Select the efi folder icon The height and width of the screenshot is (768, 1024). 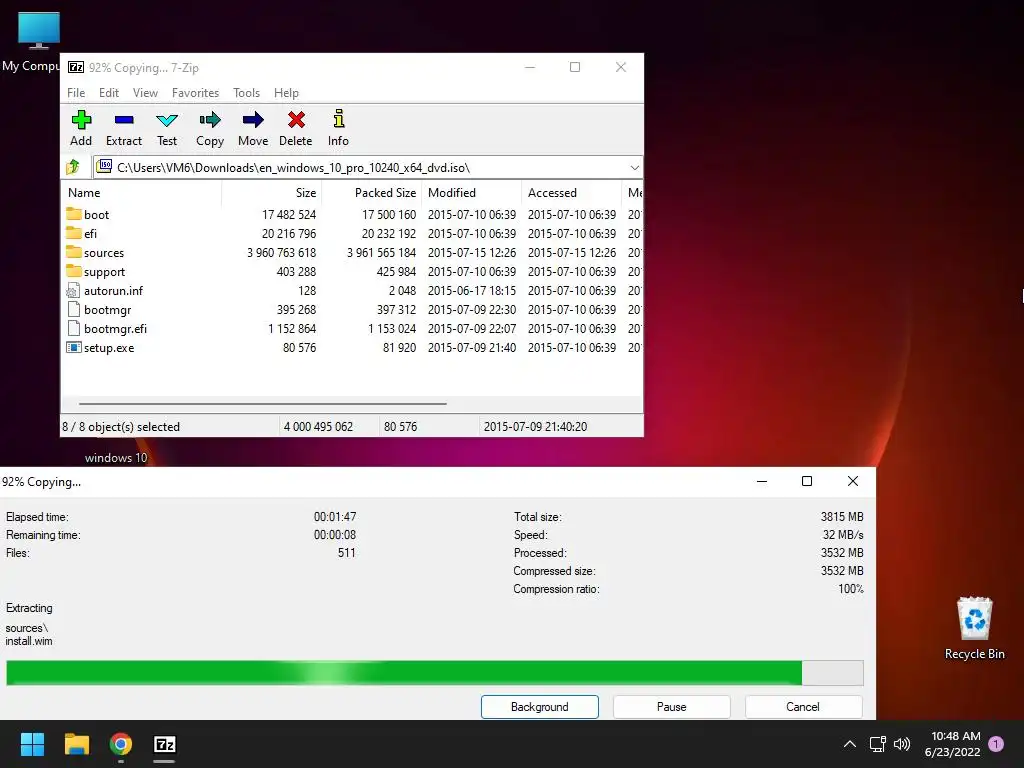(x=74, y=233)
